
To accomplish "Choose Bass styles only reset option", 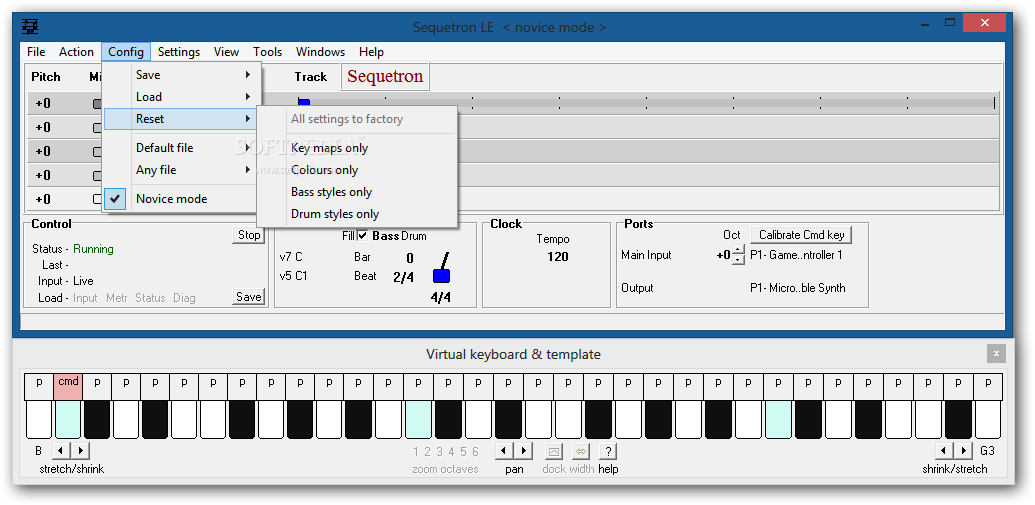I will (x=356, y=192).
